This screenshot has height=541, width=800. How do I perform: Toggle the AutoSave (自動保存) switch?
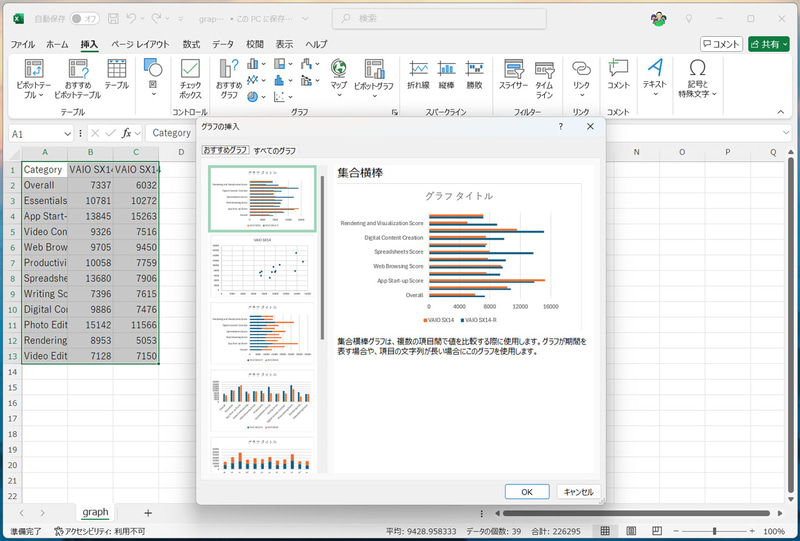point(84,19)
